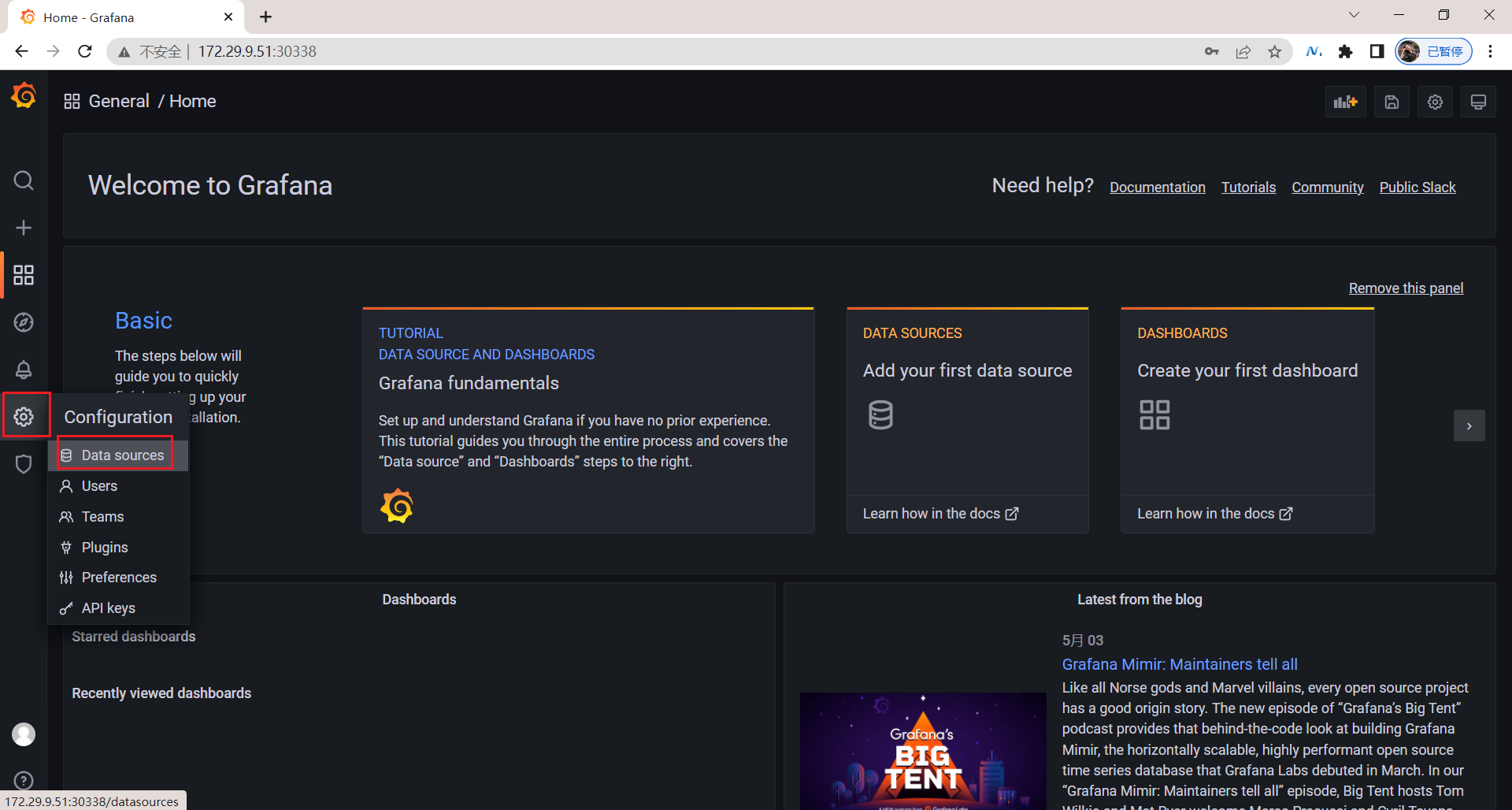Click the database icon in Data Sources card

click(880, 414)
